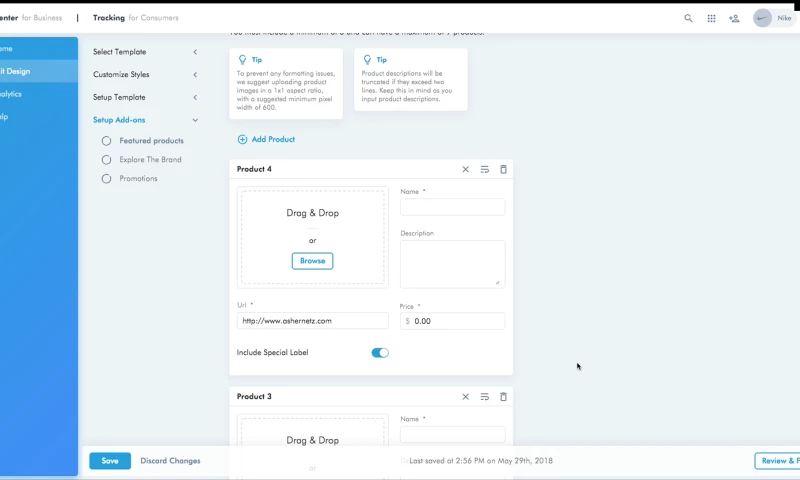Click the Product 3 Name field
Screen dimensions: 800x480
click(x=453, y=435)
